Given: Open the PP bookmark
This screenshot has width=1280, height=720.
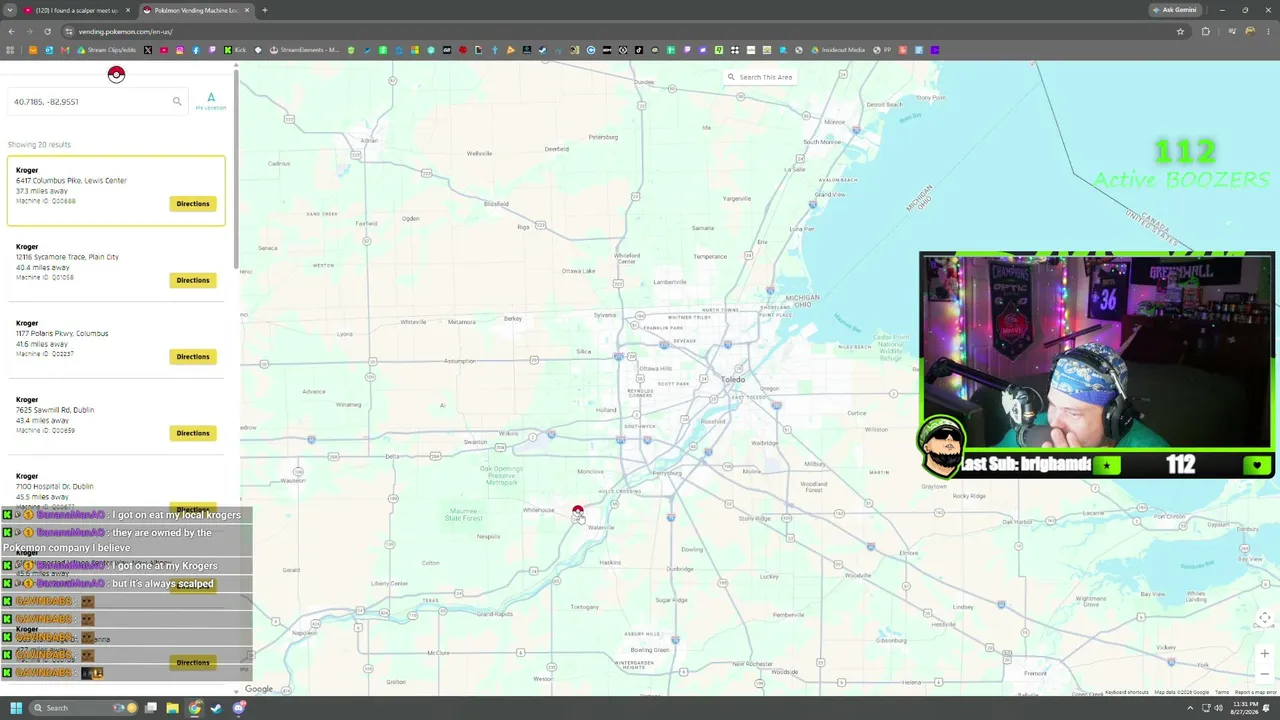Looking at the screenshot, I should 881,50.
